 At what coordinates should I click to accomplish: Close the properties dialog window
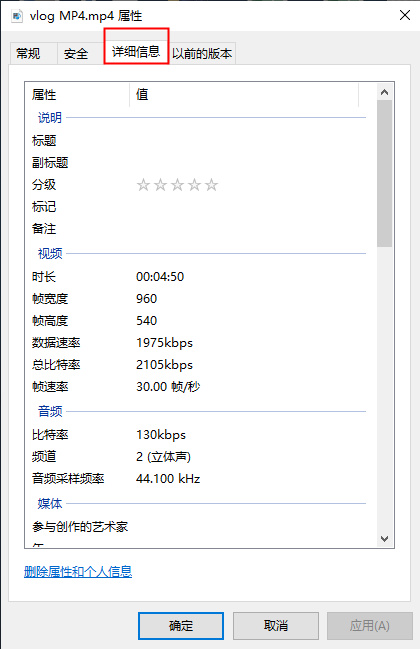pyautogui.click(x=405, y=15)
